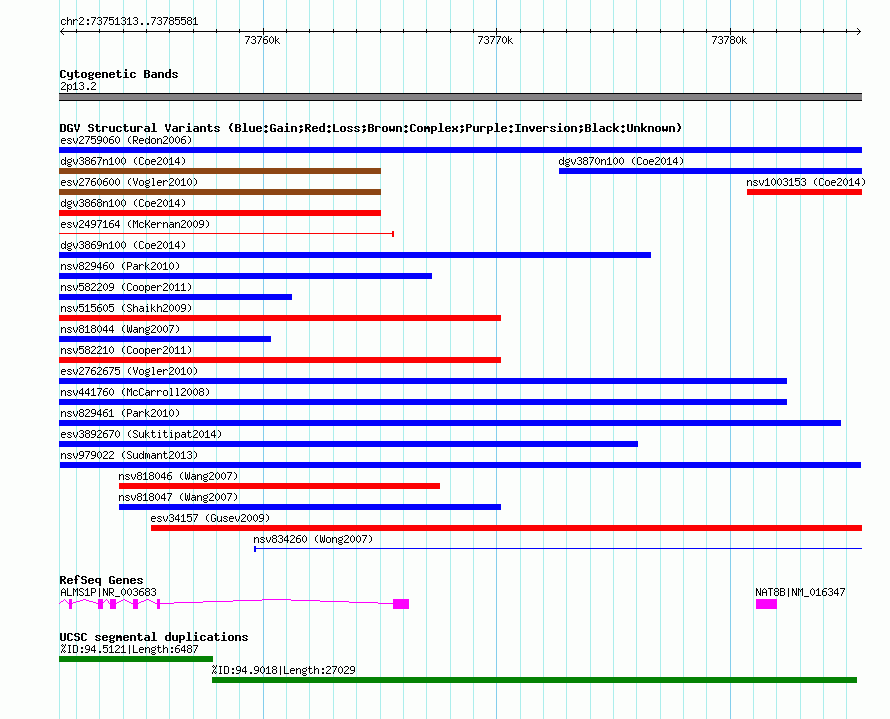
Task: Click the nsv582209 (Cooper2011) label
Action: pyautogui.click(x=126, y=287)
